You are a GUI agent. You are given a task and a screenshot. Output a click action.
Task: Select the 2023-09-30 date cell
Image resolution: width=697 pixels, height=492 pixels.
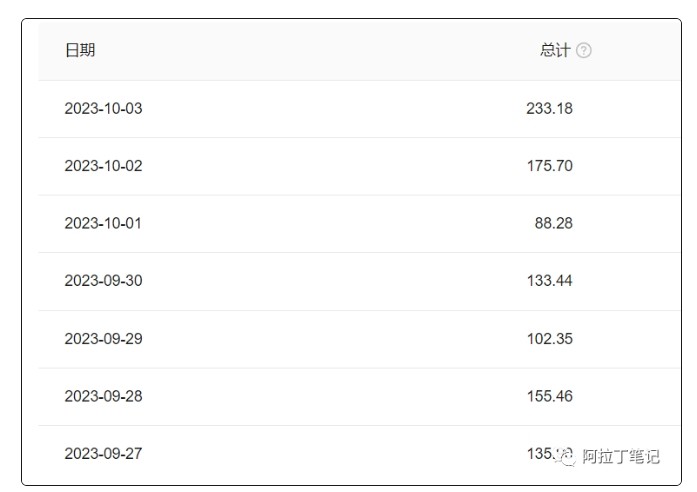(103, 280)
